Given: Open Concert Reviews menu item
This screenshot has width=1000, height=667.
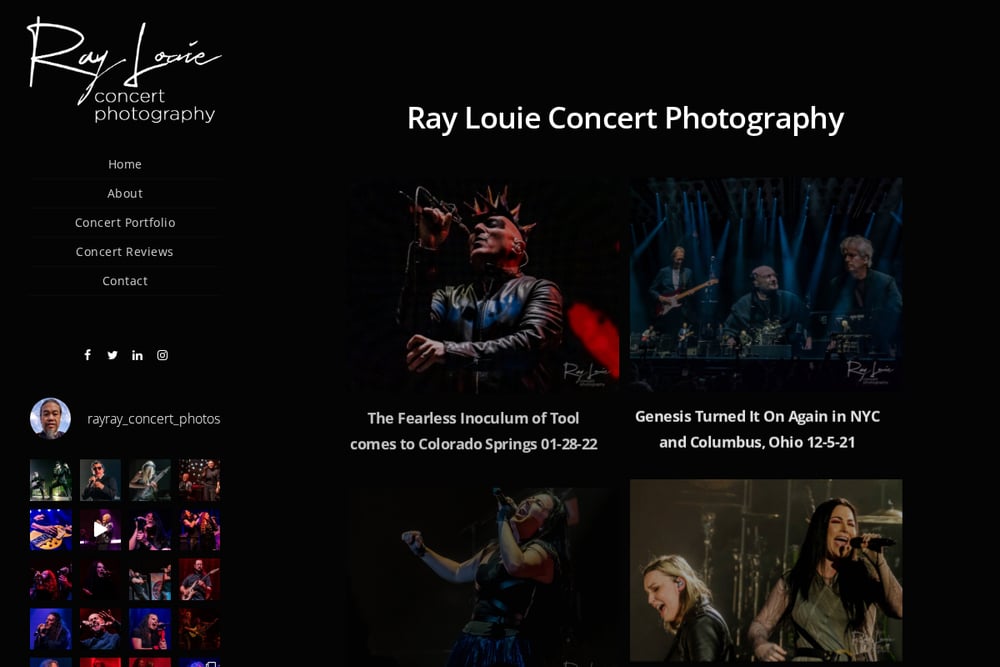Looking at the screenshot, I should (125, 252).
